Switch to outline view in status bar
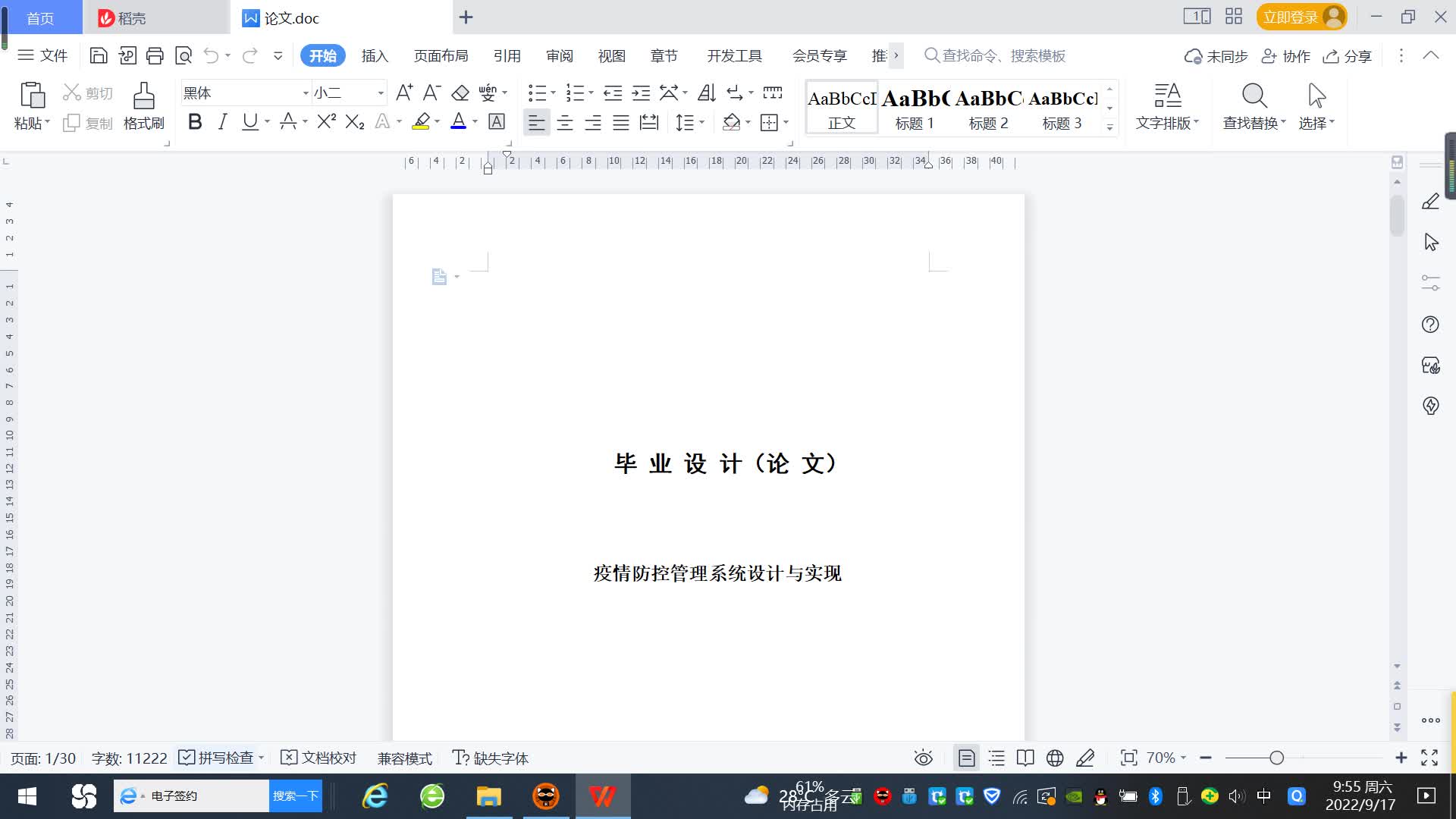This screenshot has width=1456, height=819. [x=996, y=758]
